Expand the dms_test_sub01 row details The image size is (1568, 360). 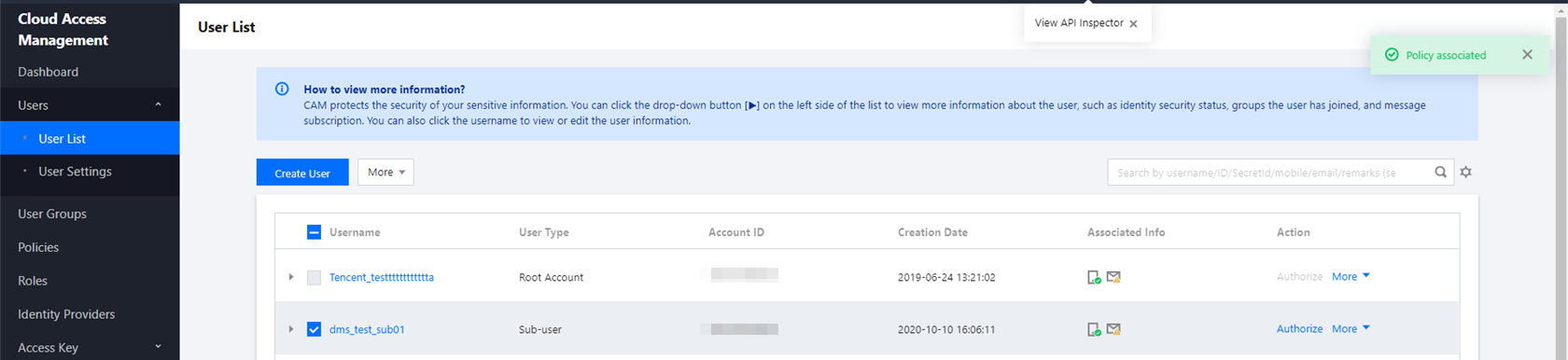(x=291, y=329)
